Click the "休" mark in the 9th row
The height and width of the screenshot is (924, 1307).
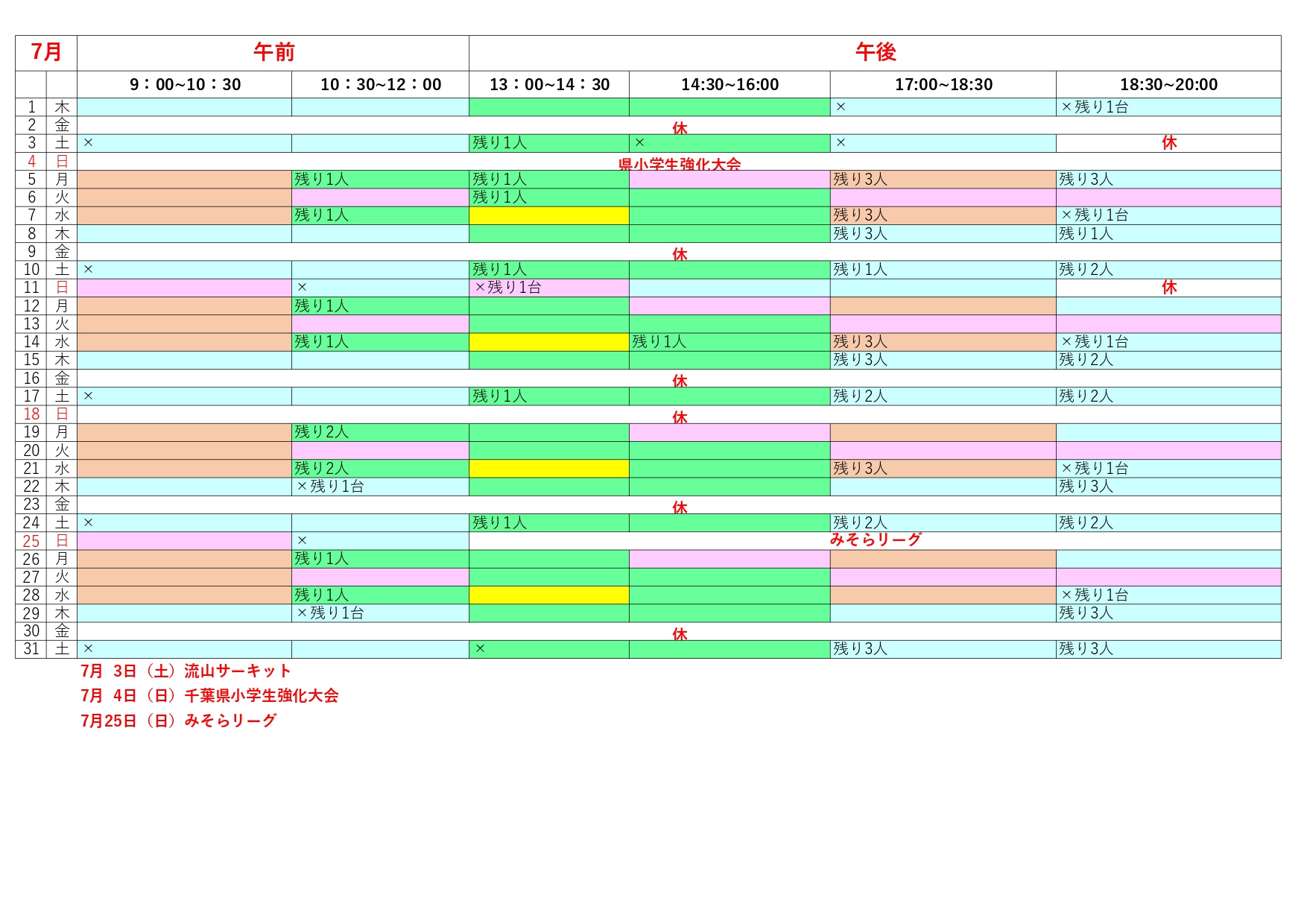[680, 254]
